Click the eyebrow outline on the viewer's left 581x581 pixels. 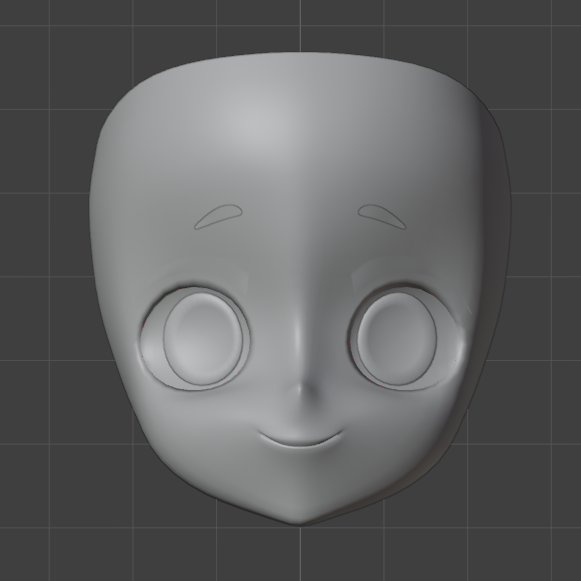219,216
